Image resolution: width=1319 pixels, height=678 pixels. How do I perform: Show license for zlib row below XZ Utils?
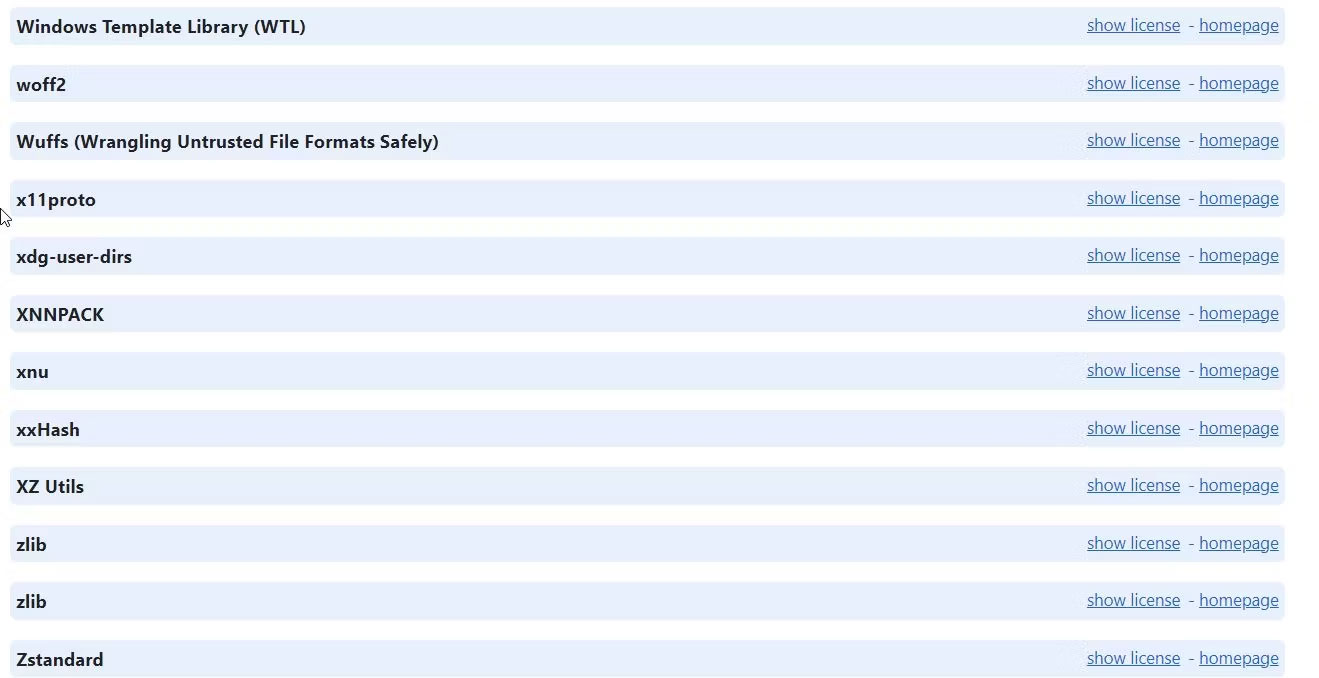[x=1133, y=543]
